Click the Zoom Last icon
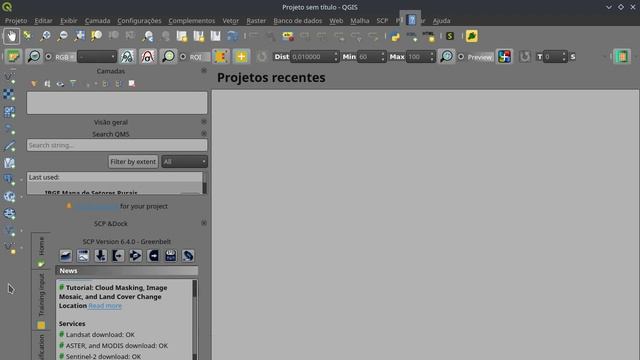 pyautogui.click(x=148, y=36)
